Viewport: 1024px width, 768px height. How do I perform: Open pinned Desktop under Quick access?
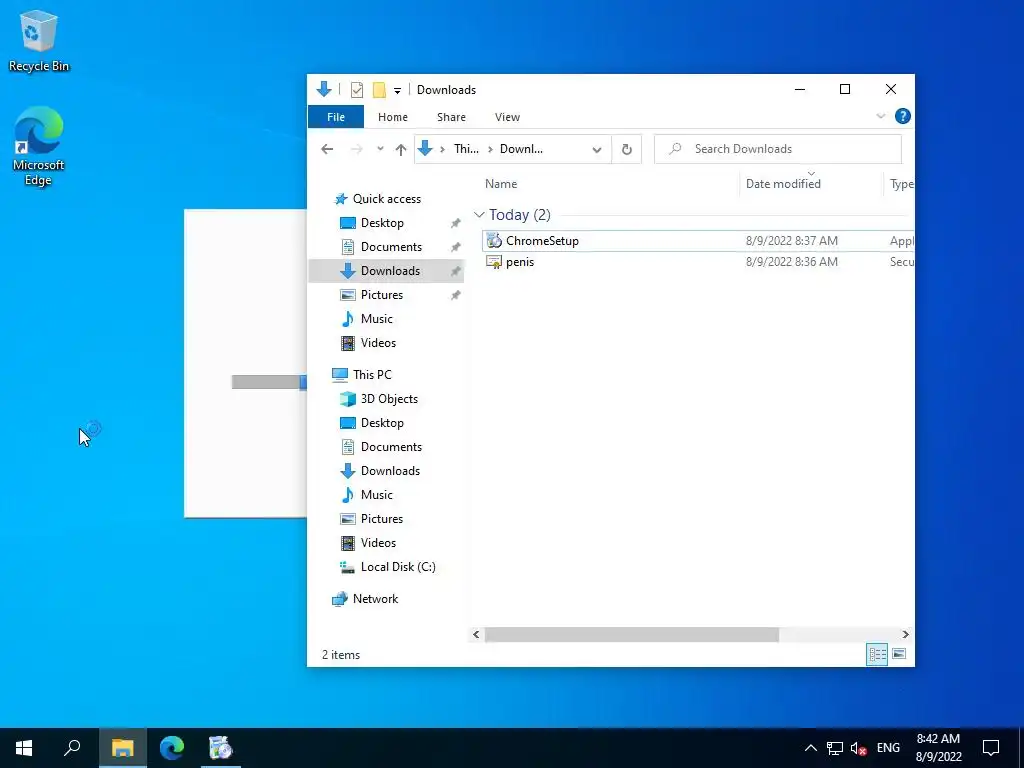click(382, 223)
